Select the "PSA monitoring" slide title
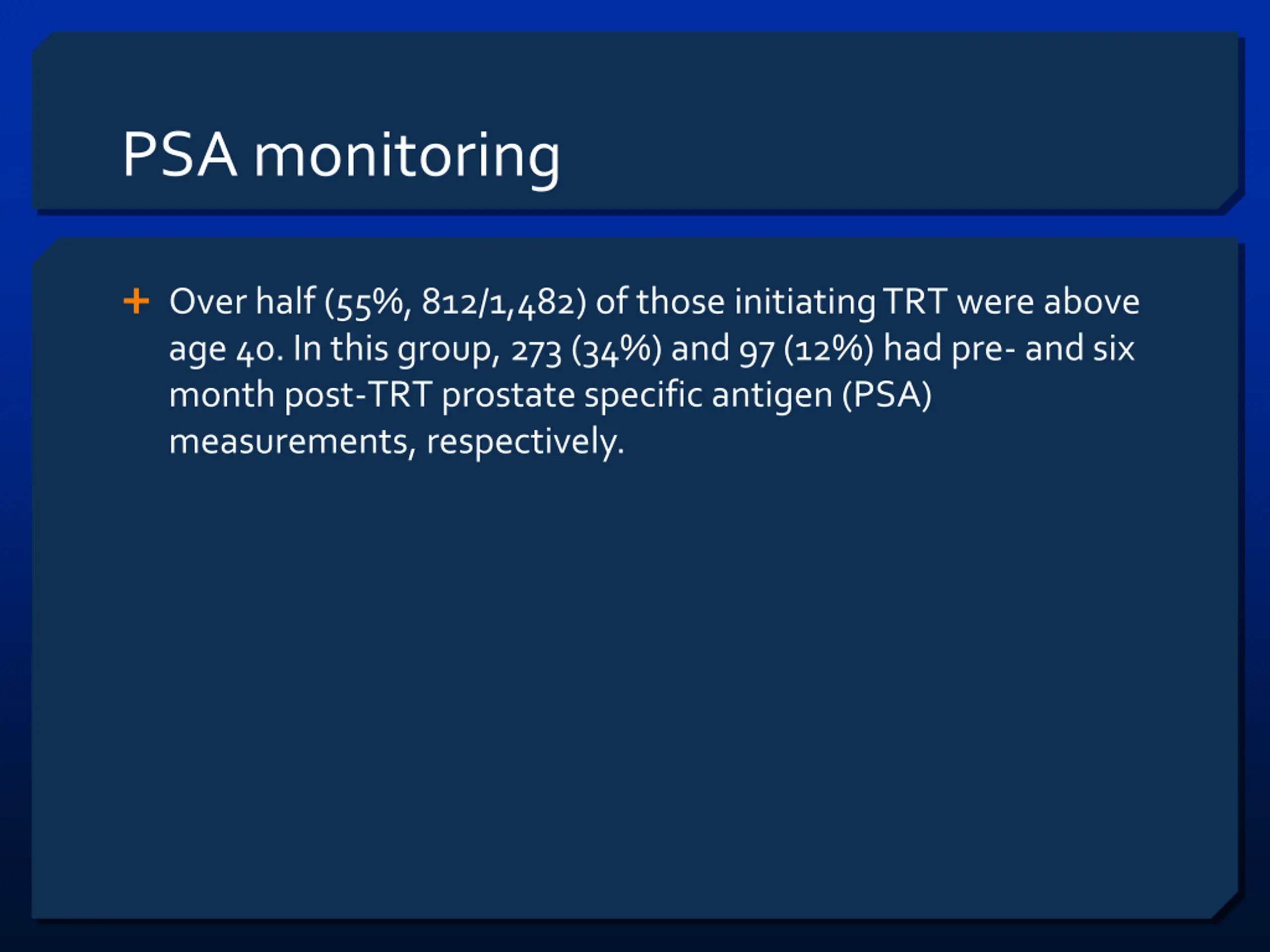The image size is (1270, 952). [x=341, y=156]
